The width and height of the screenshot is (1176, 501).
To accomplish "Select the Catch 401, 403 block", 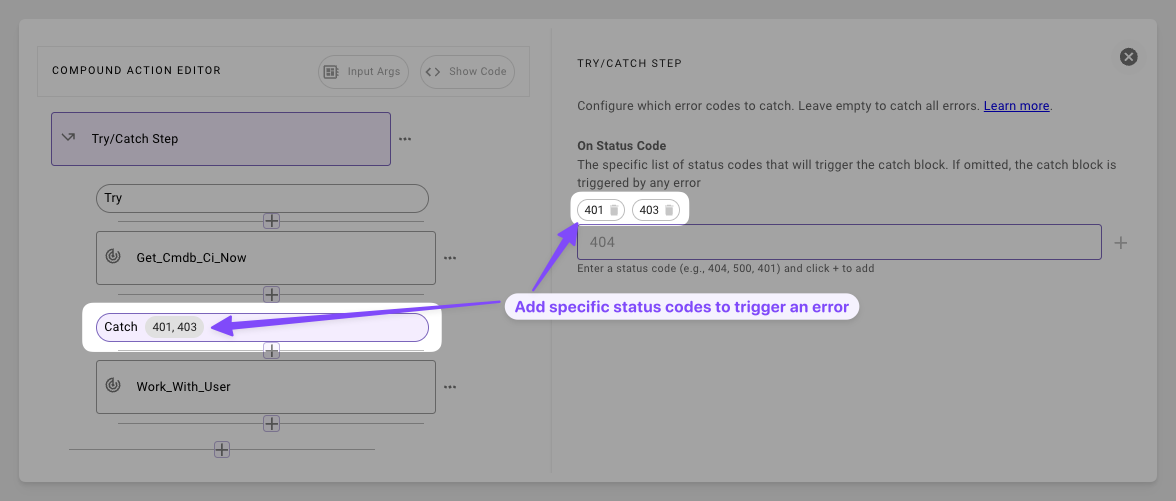I will point(262,327).
